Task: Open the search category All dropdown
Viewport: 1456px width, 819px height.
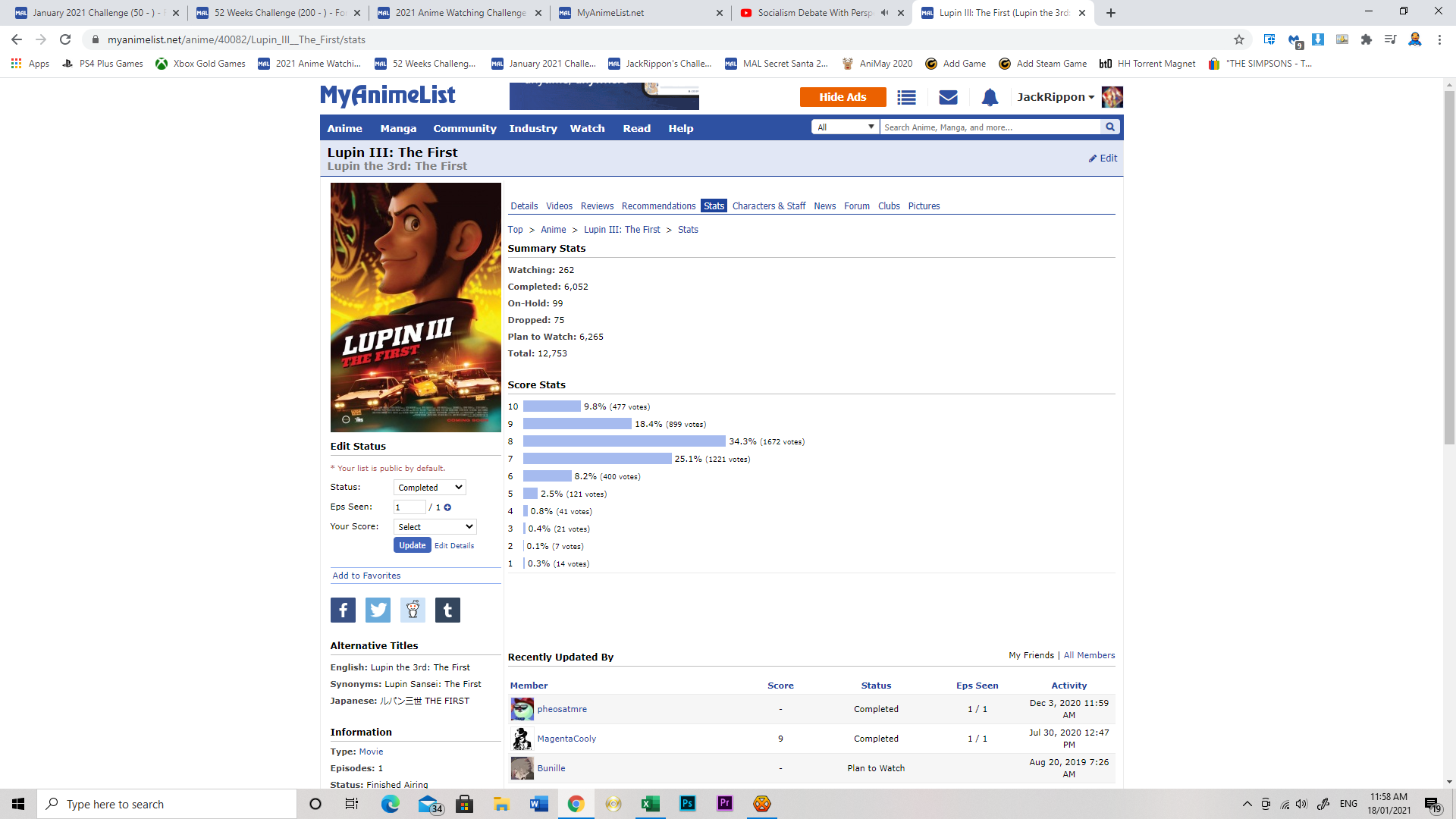Action: point(845,127)
